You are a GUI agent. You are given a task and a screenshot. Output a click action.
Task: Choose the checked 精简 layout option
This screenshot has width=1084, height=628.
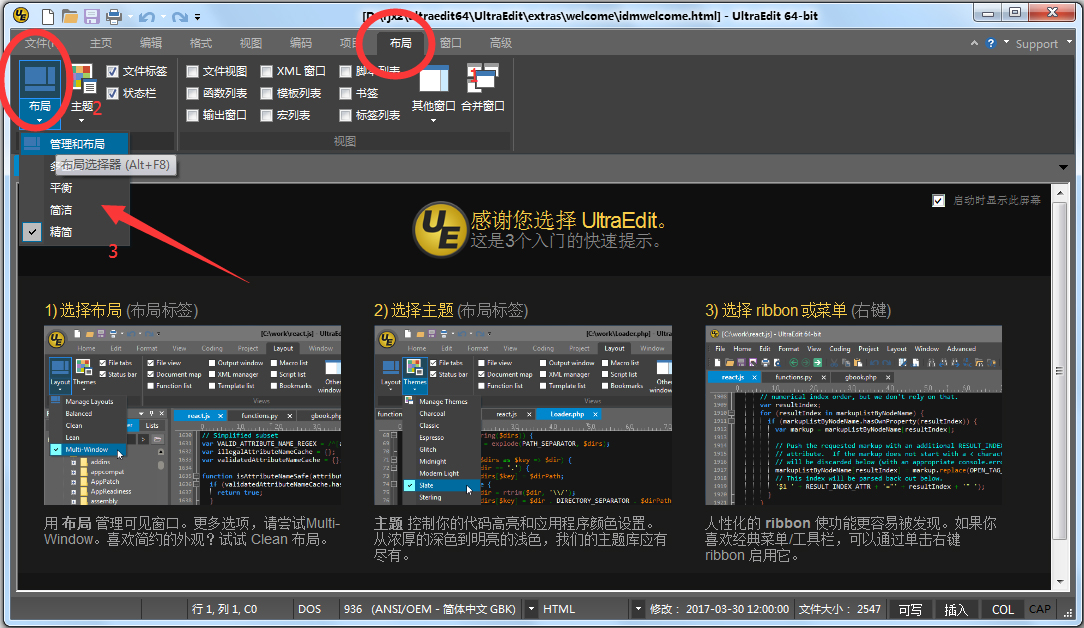coord(74,232)
